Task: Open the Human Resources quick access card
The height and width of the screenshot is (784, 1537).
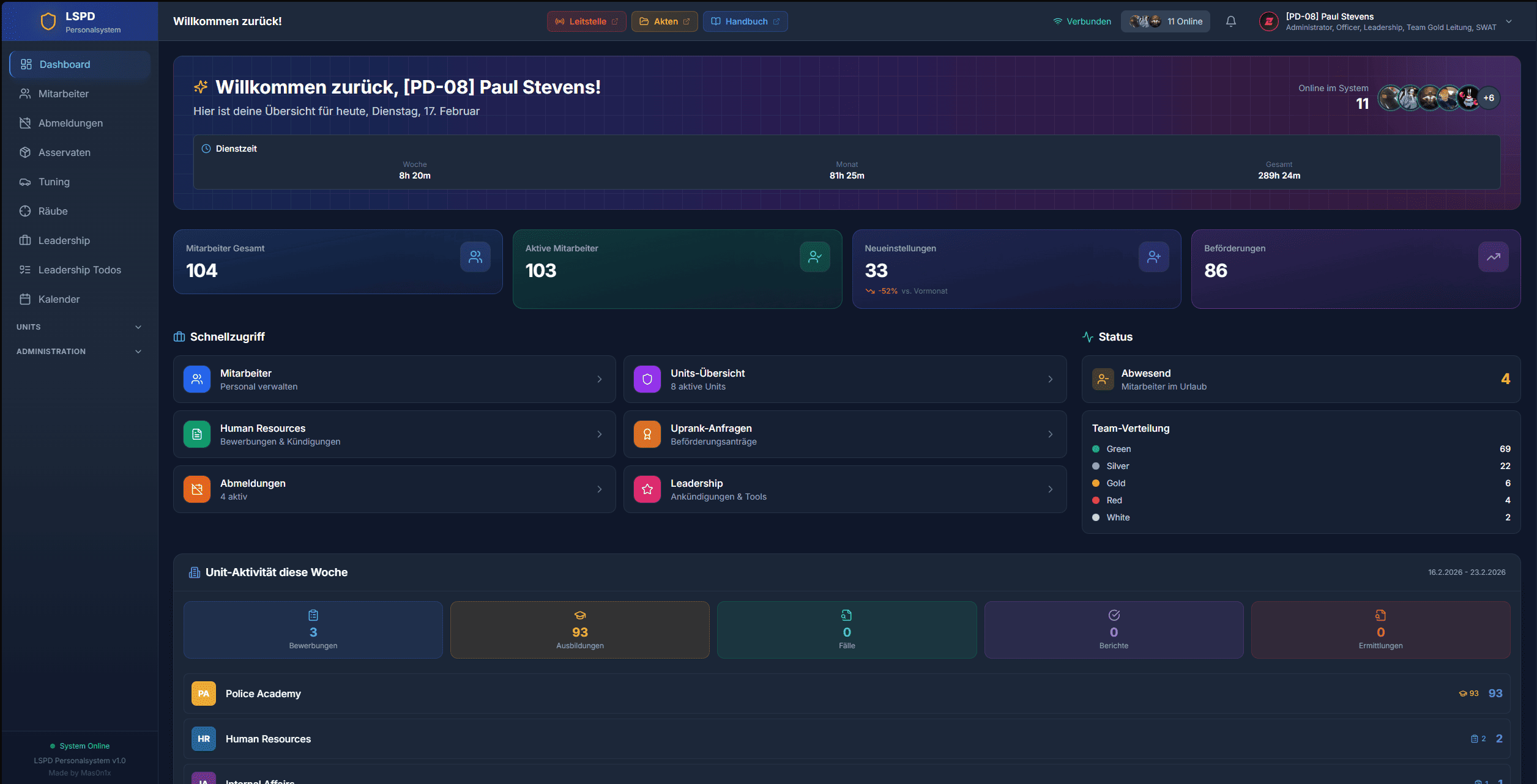Action: (394, 434)
